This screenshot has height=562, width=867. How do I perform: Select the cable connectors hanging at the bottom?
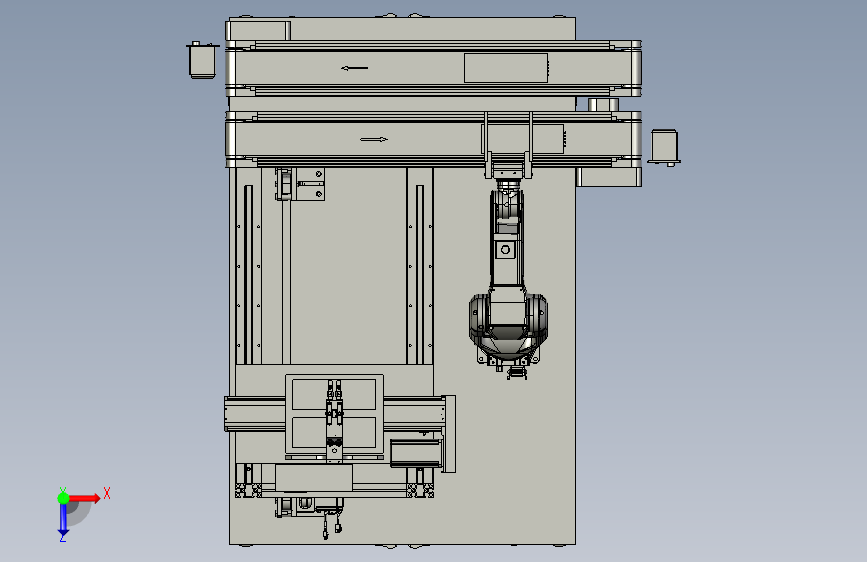[332, 525]
